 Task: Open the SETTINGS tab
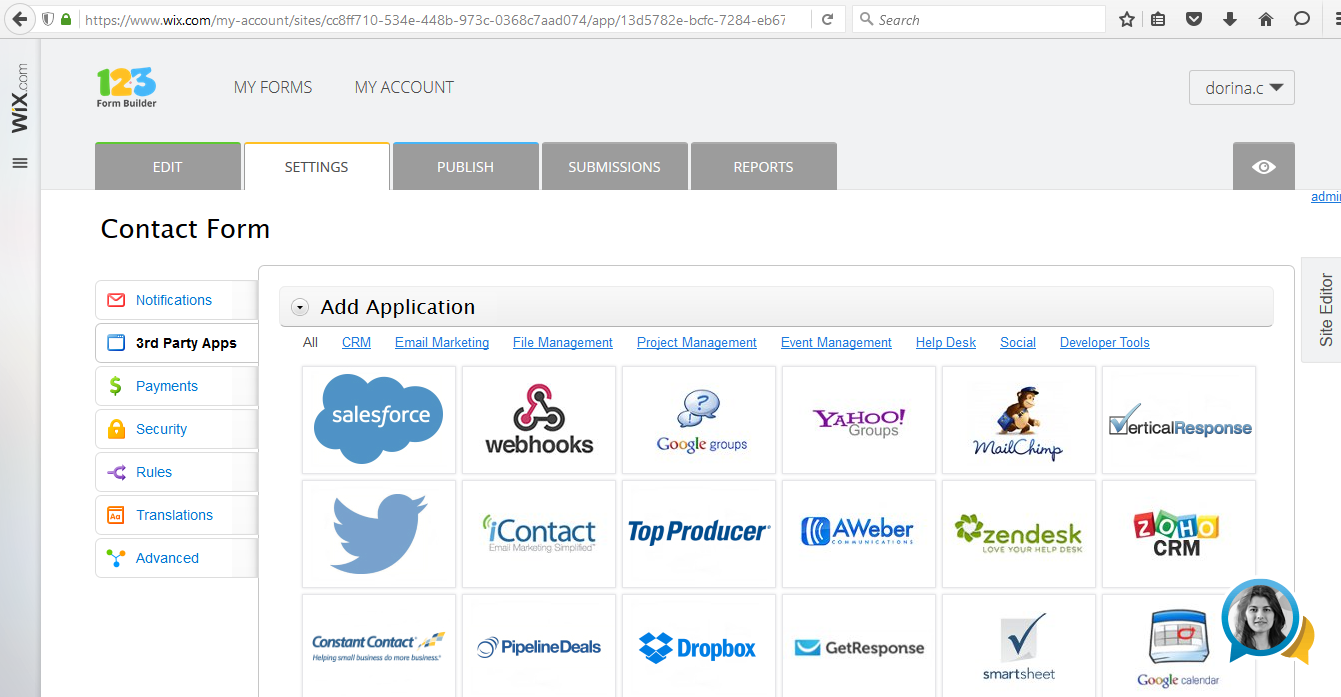(x=316, y=166)
